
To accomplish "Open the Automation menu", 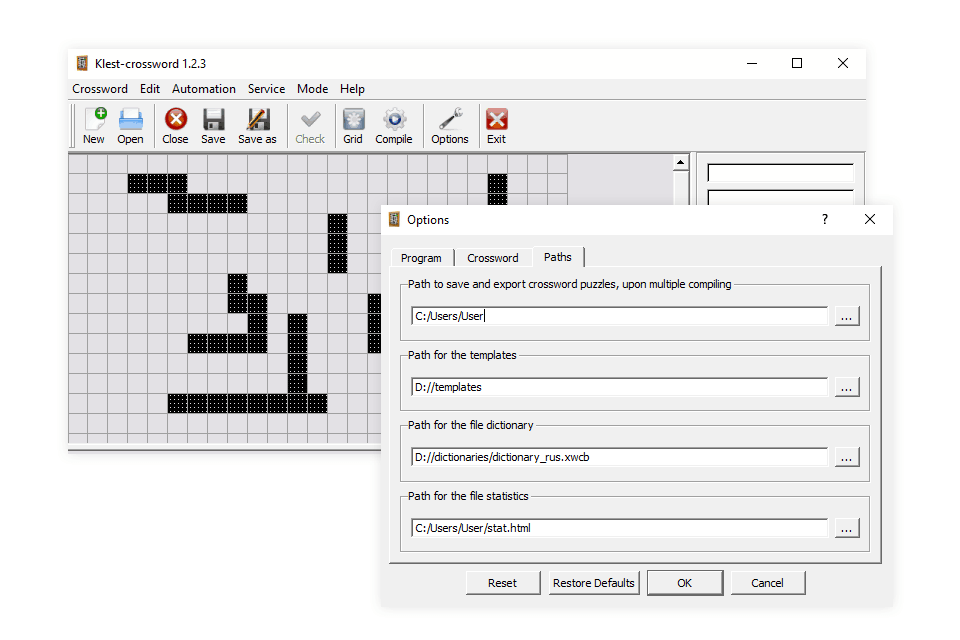I will click(204, 89).
